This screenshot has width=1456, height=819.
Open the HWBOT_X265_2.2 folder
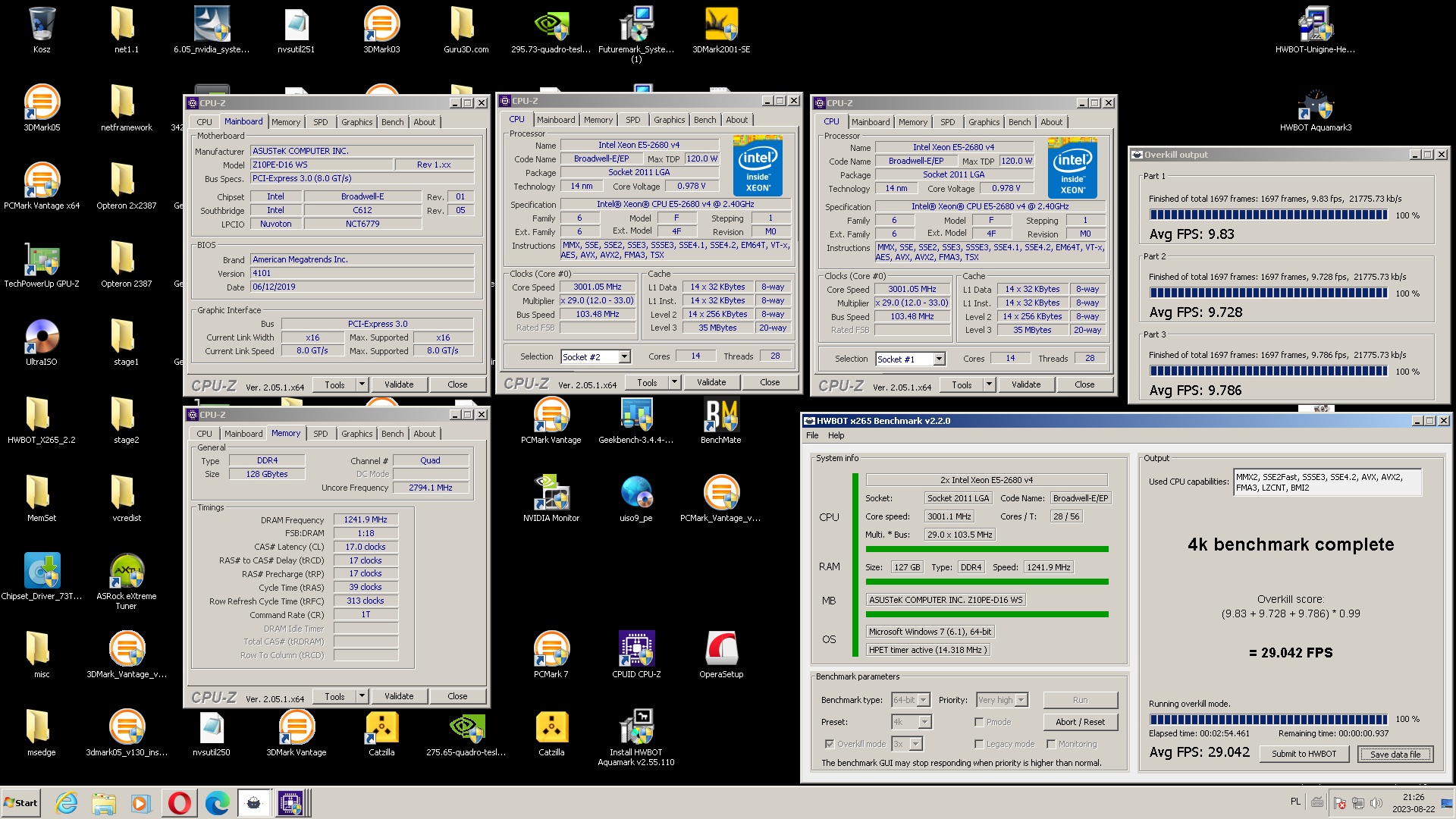click(42, 419)
